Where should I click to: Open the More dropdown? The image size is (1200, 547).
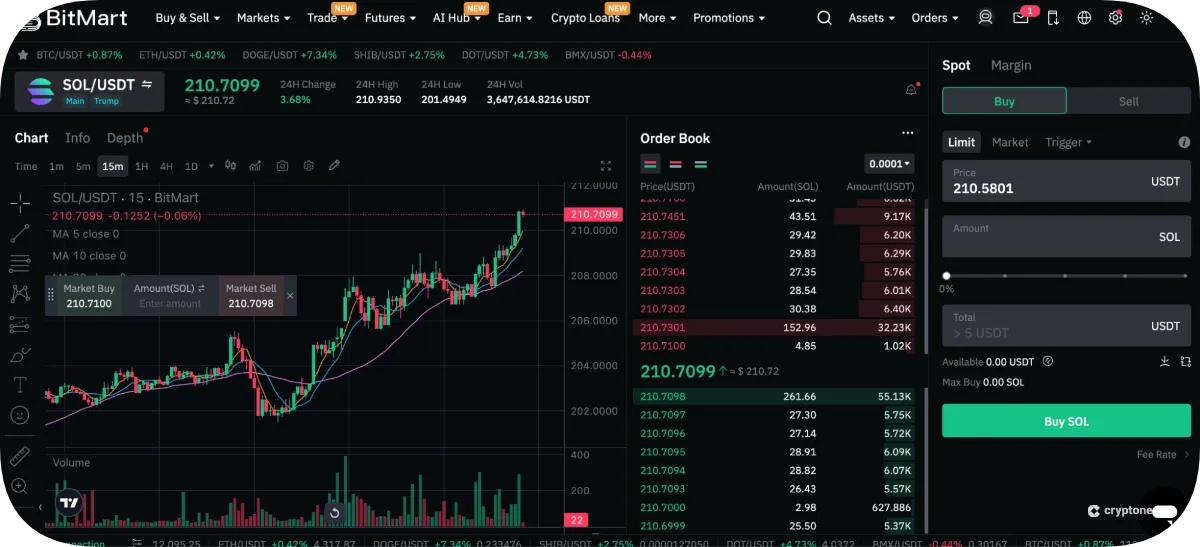(x=657, y=18)
